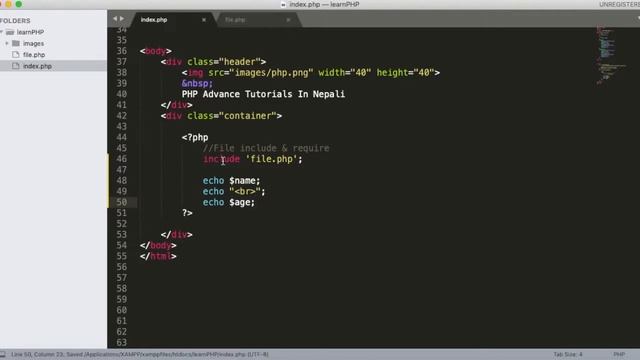Click the PHP Advance Tutorials In Nepali text
Image resolution: width=640 pixels, height=360 pixels.
click(x=263, y=94)
